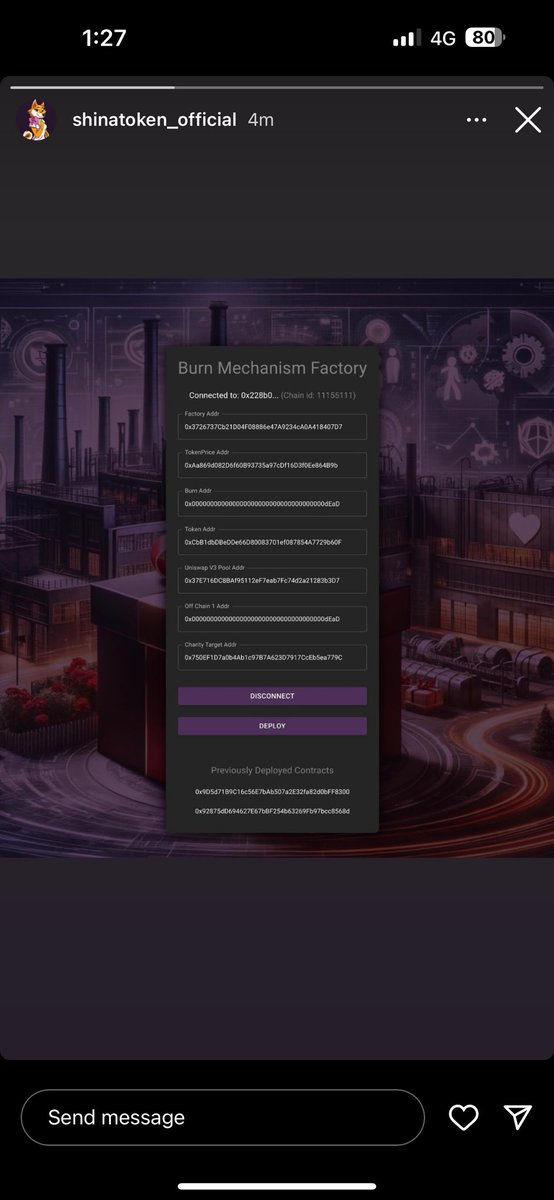Focus the Uniswap V3 Pool Addr field
The width and height of the screenshot is (554, 1200).
272,580
